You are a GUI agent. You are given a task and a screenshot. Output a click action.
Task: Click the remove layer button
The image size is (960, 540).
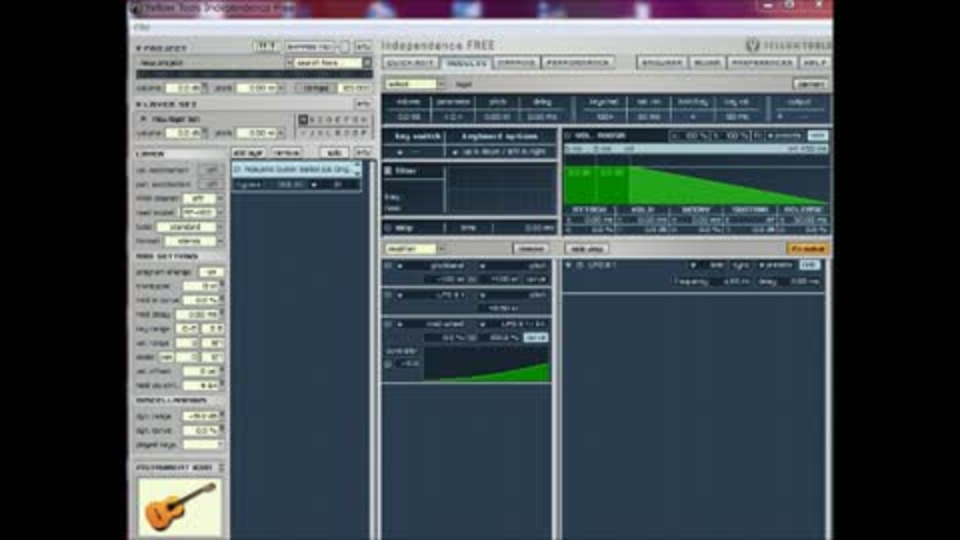click(287, 152)
